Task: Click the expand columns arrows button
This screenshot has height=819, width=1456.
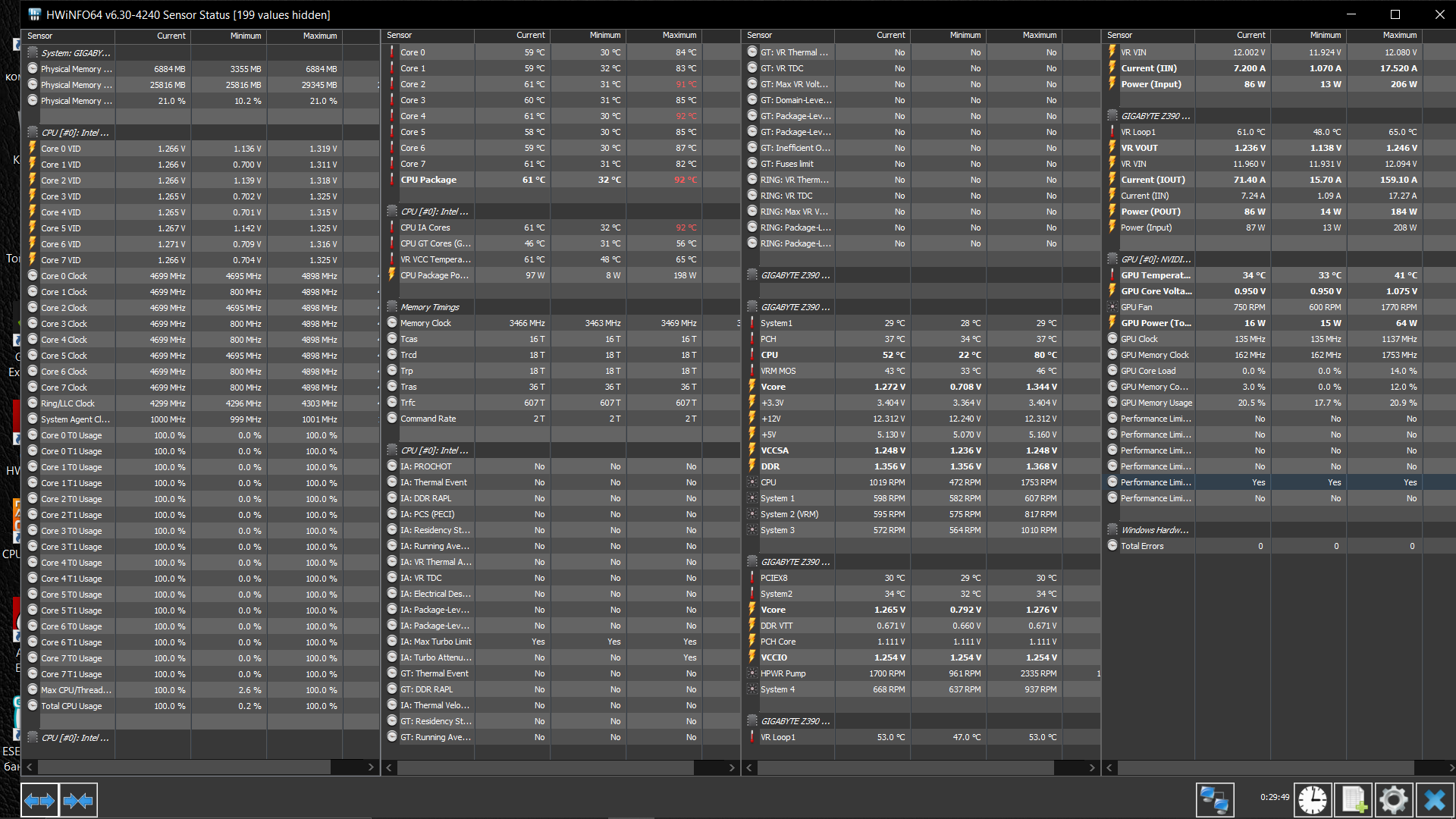Action: 39,800
